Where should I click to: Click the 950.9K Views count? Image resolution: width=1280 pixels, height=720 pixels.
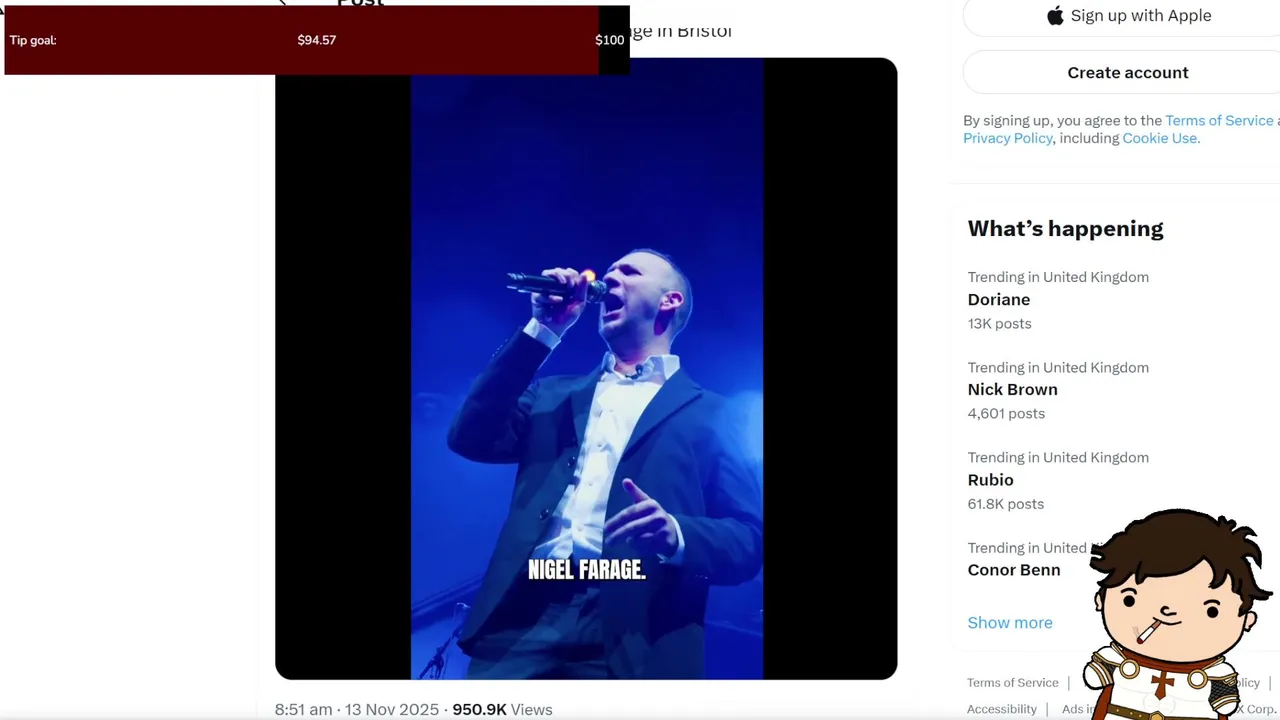[x=502, y=709]
